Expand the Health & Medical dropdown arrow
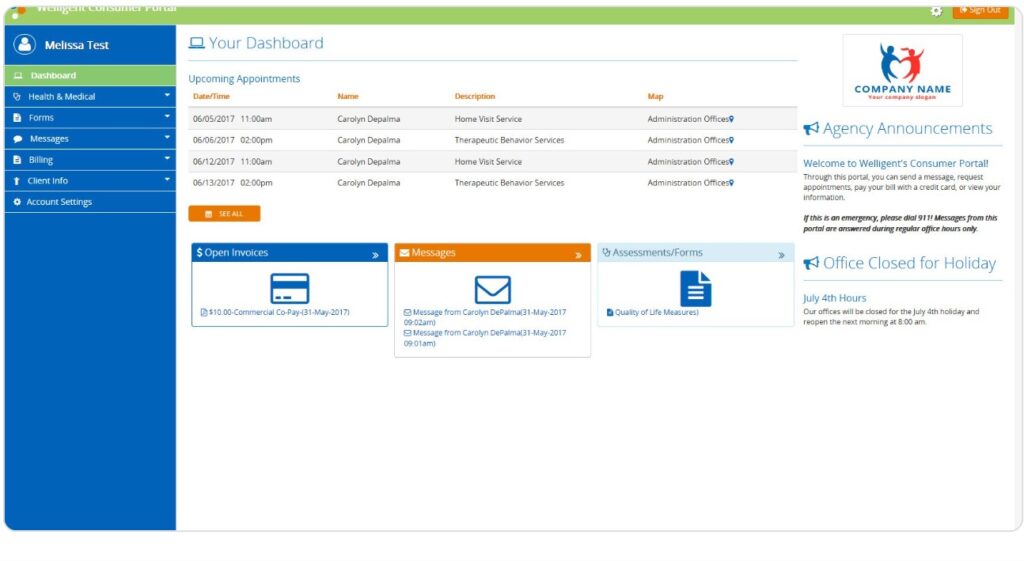 [167, 95]
